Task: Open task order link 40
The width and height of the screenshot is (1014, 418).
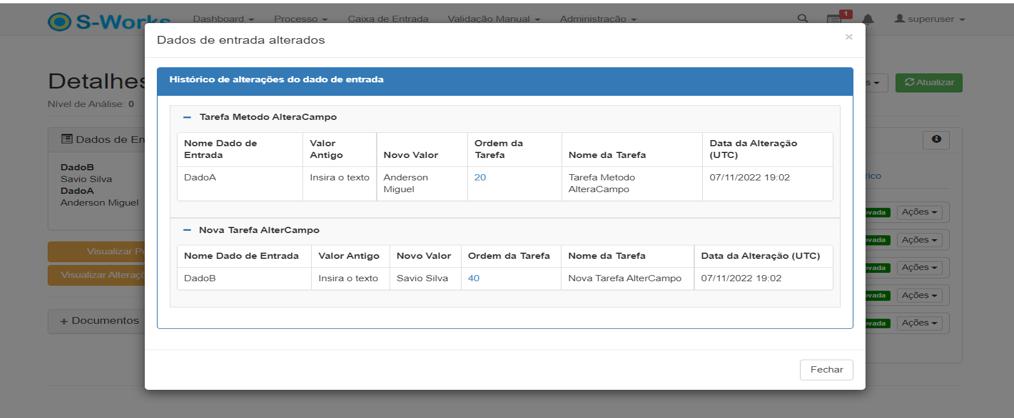Action: [x=473, y=278]
